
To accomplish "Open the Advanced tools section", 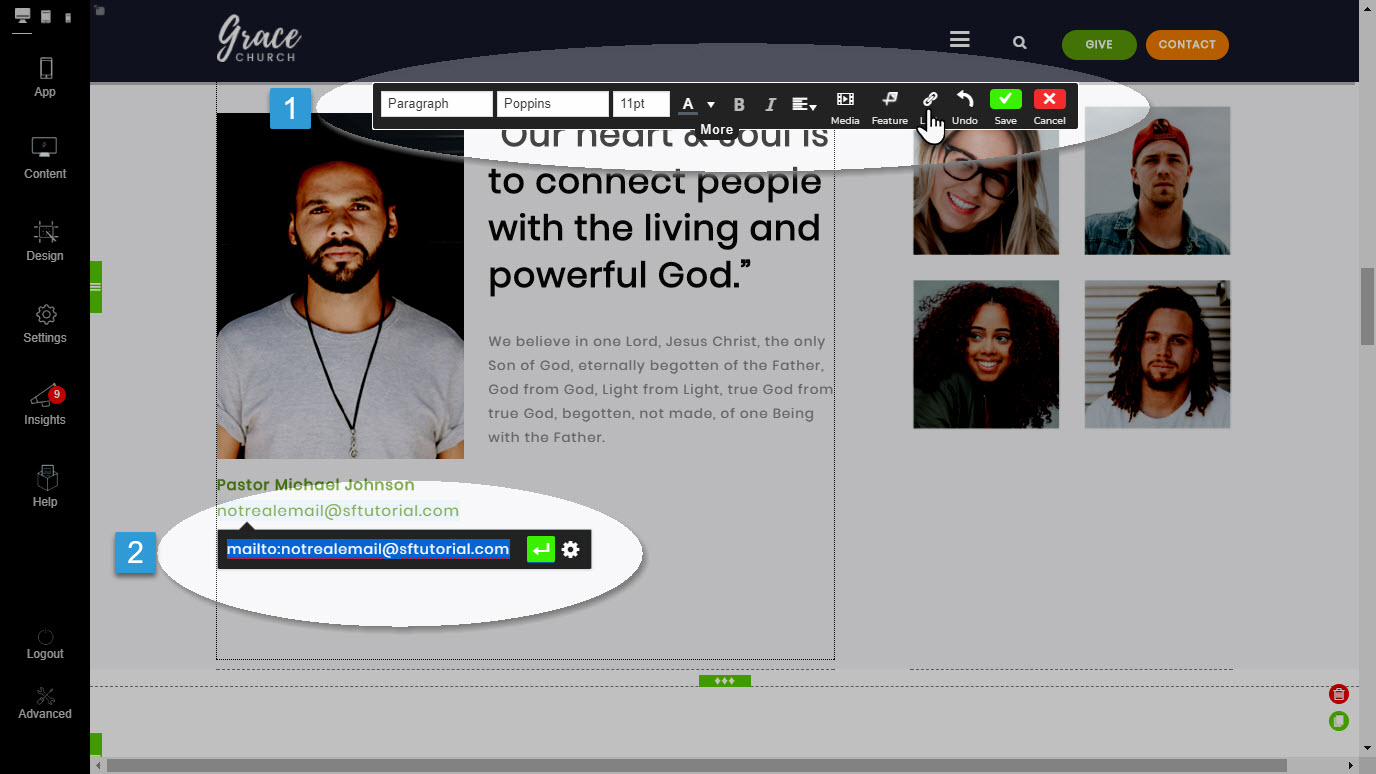I will click(x=45, y=703).
